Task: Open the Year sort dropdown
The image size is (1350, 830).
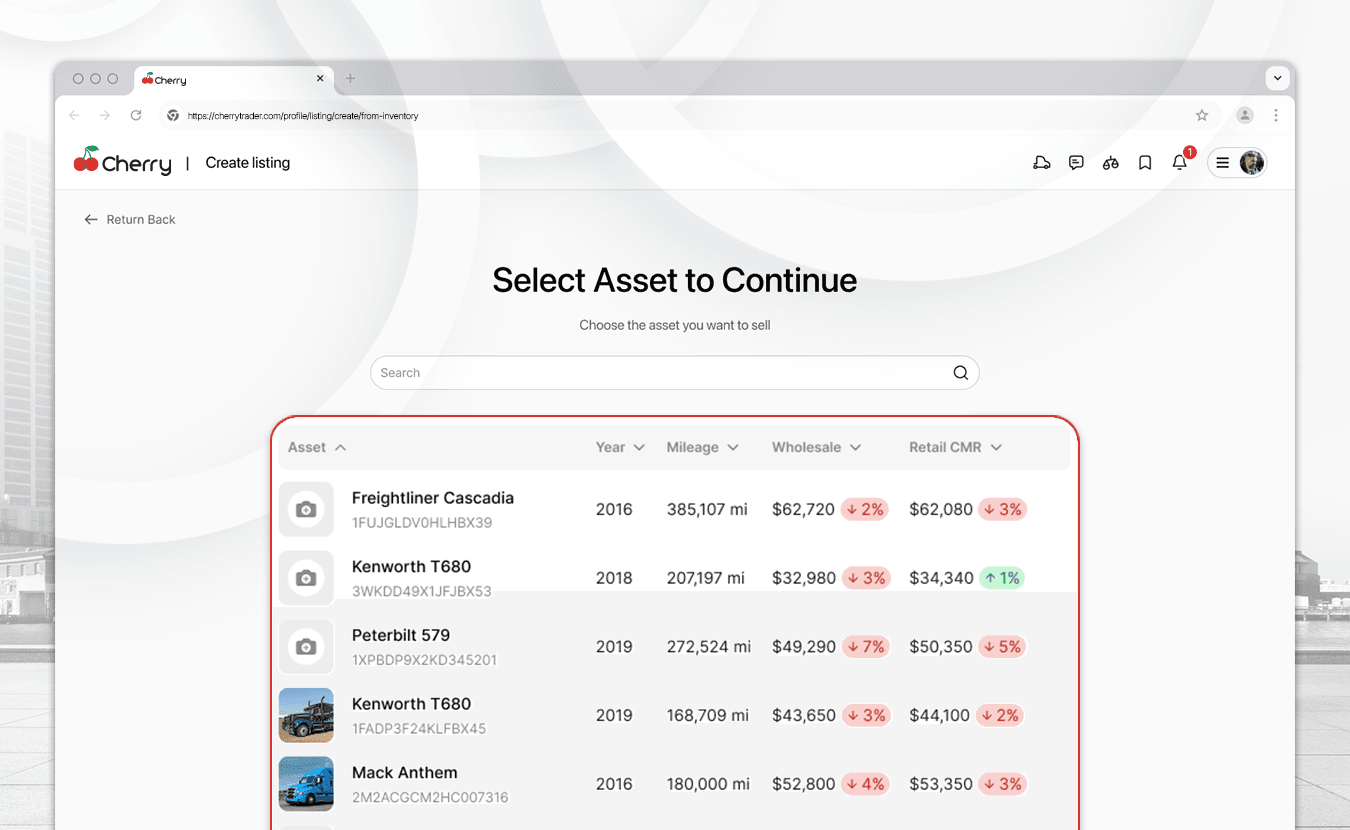Action: (620, 447)
